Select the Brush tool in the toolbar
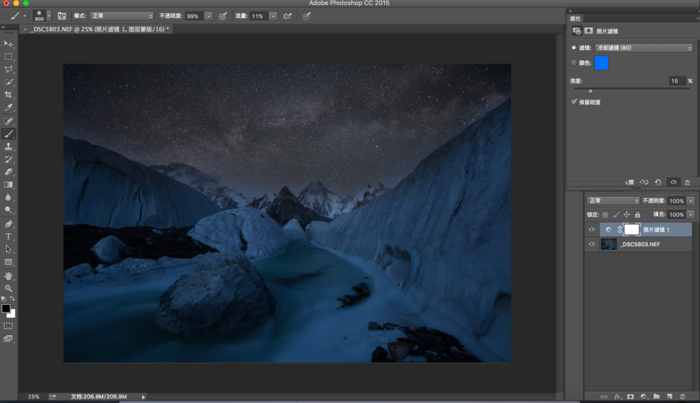Screen dimensions: 700x403 tap(9, 133)
